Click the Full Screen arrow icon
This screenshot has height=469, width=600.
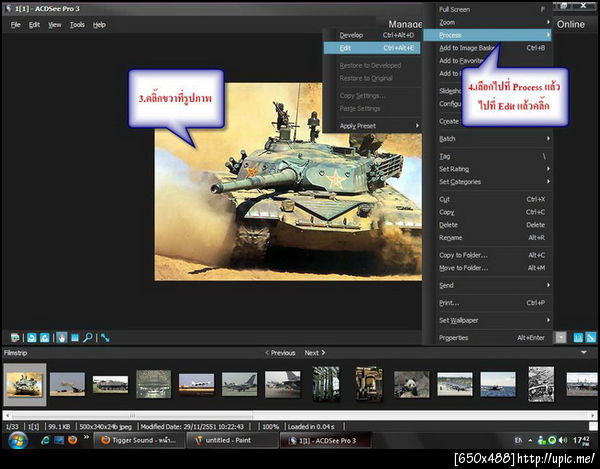pyautogui.click(x=105, y=338)
